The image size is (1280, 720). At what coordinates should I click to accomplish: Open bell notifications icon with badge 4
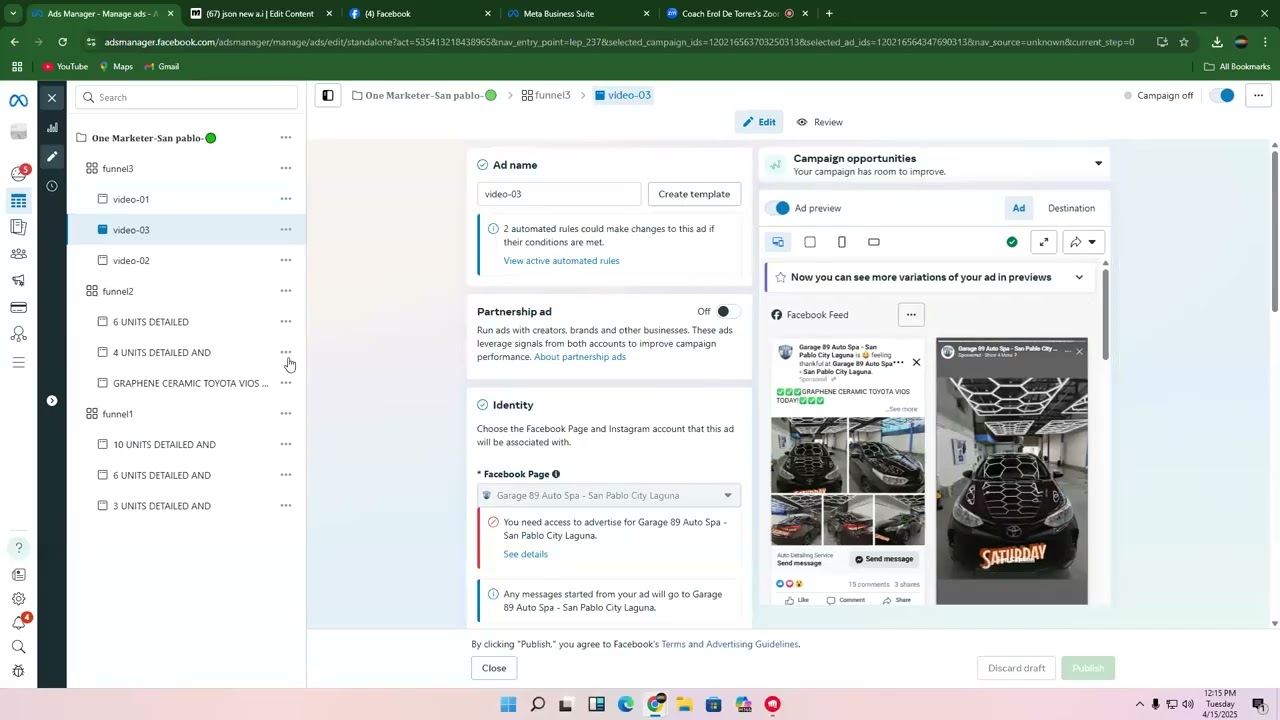pyautogui.click(x=18, y=622)
